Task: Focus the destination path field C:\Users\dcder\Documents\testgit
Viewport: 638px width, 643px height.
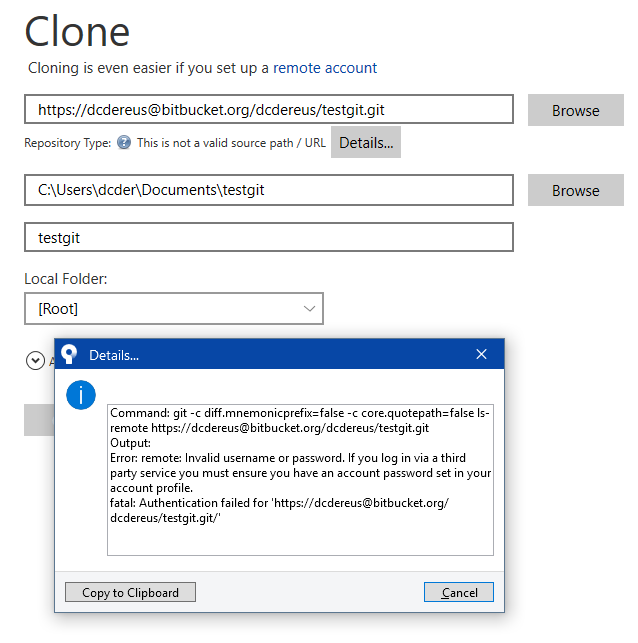Action: [269, 190]
